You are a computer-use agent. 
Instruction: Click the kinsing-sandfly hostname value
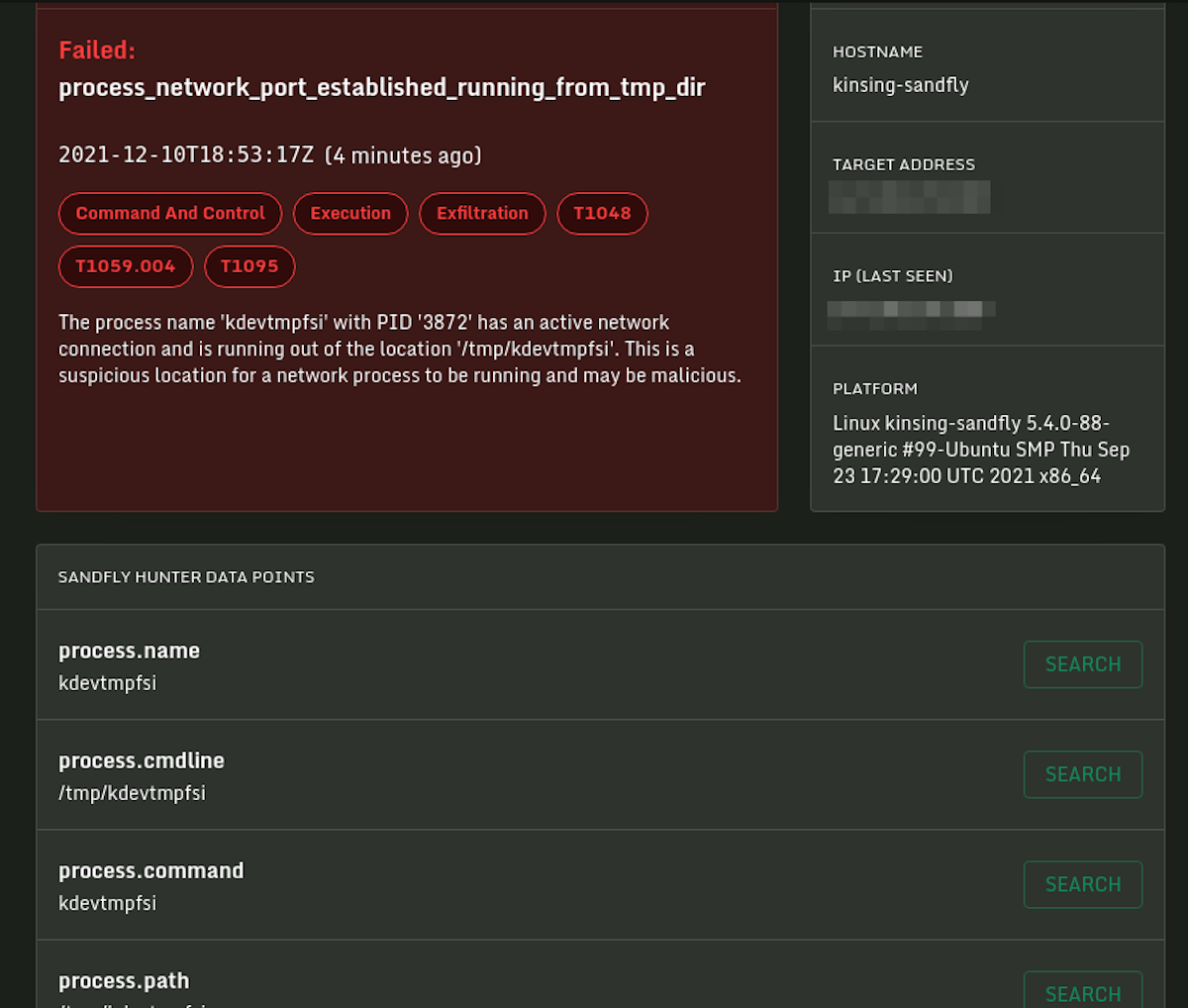click(900, 85)
